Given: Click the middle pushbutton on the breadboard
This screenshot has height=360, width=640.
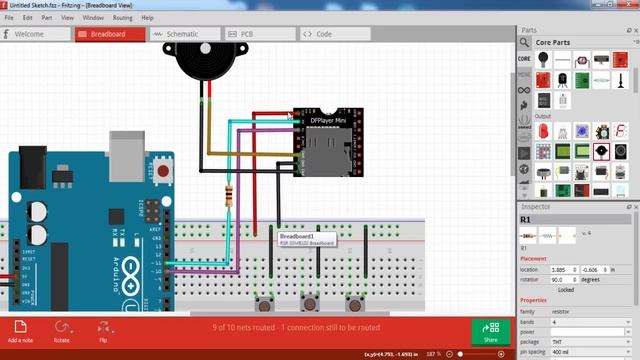Looking at the screenshot, I should point(310,304).
